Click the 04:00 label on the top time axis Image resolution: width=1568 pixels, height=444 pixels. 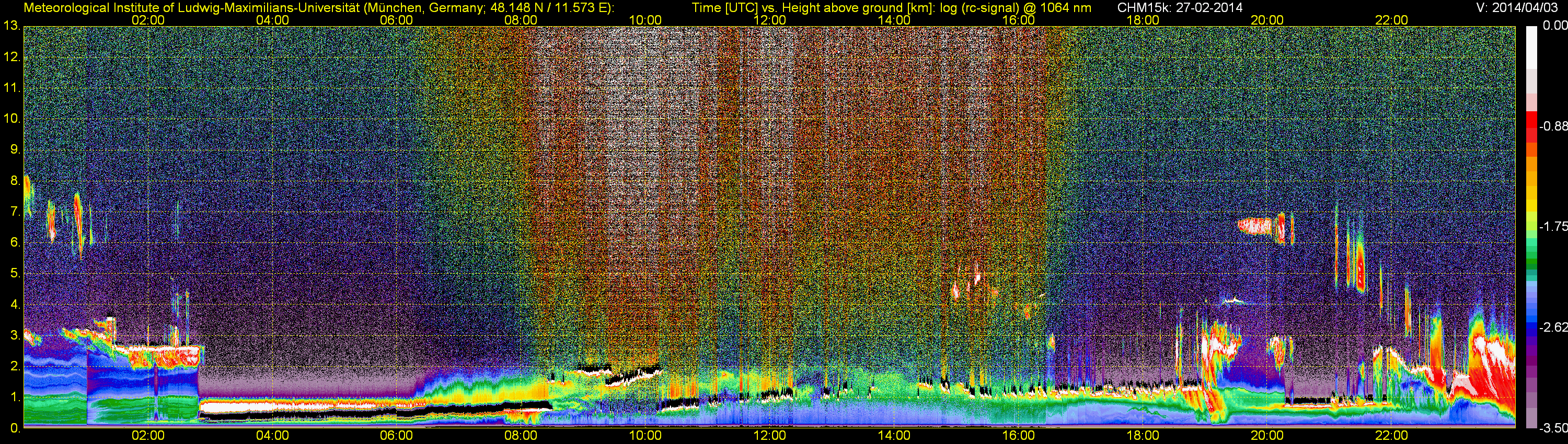pyautogui.click(x=272, y=20)
